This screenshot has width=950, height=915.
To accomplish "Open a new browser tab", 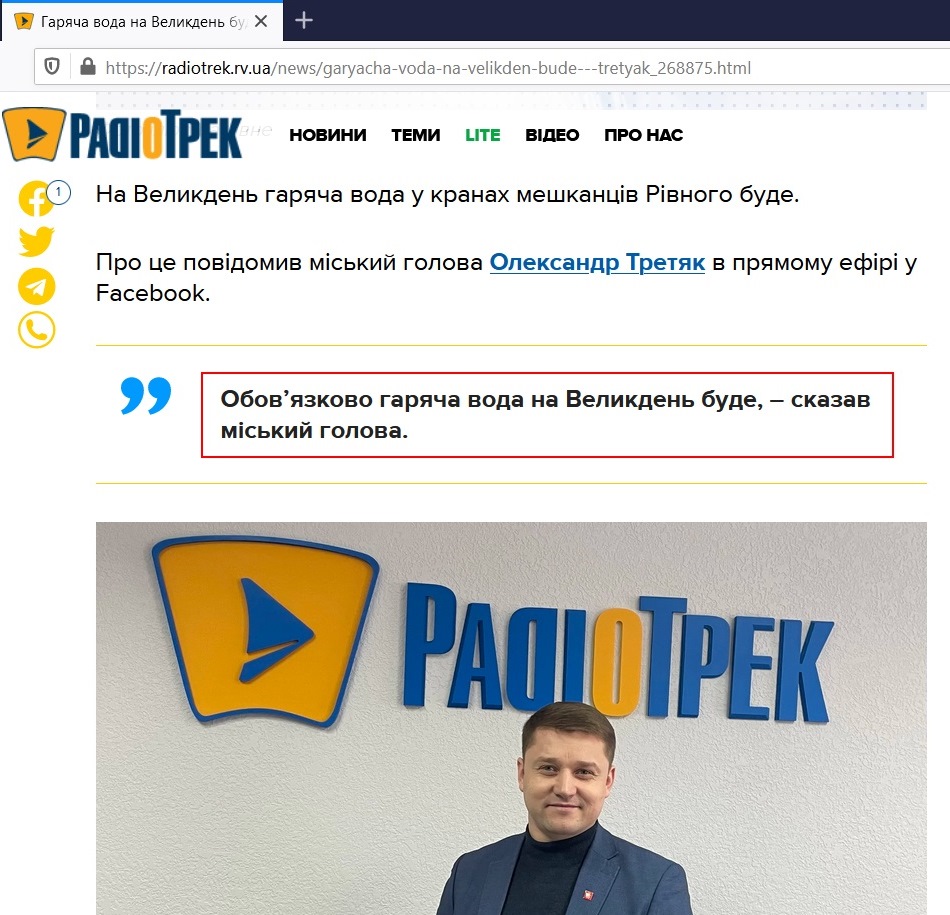I will [x=304, y=21].
